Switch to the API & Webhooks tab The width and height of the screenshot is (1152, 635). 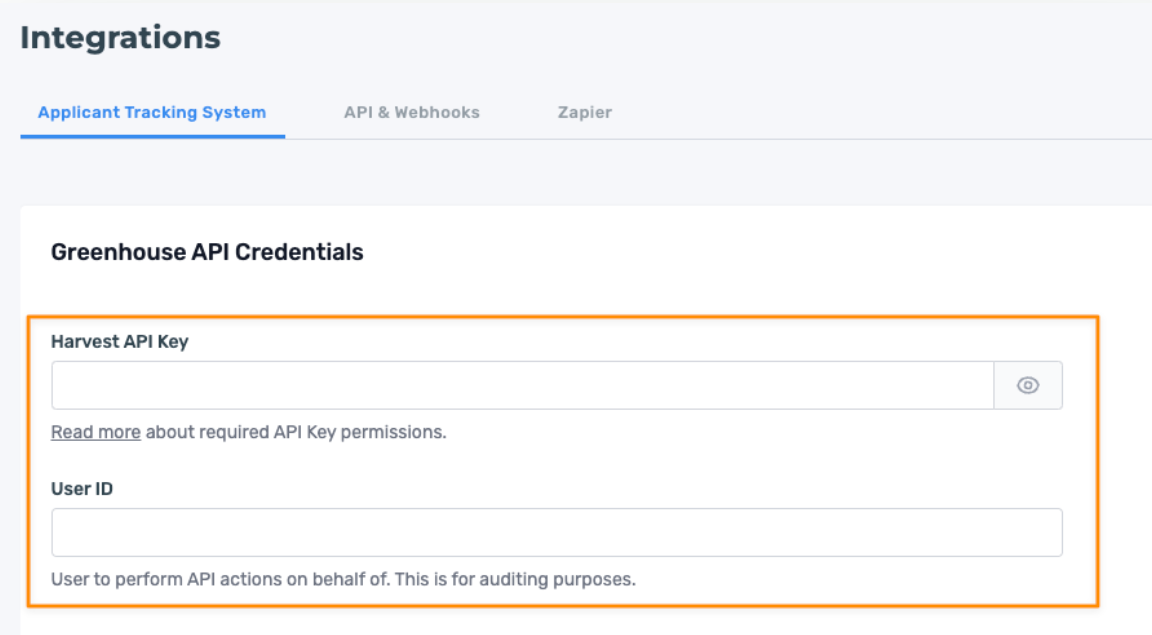[x=411, y=112]
